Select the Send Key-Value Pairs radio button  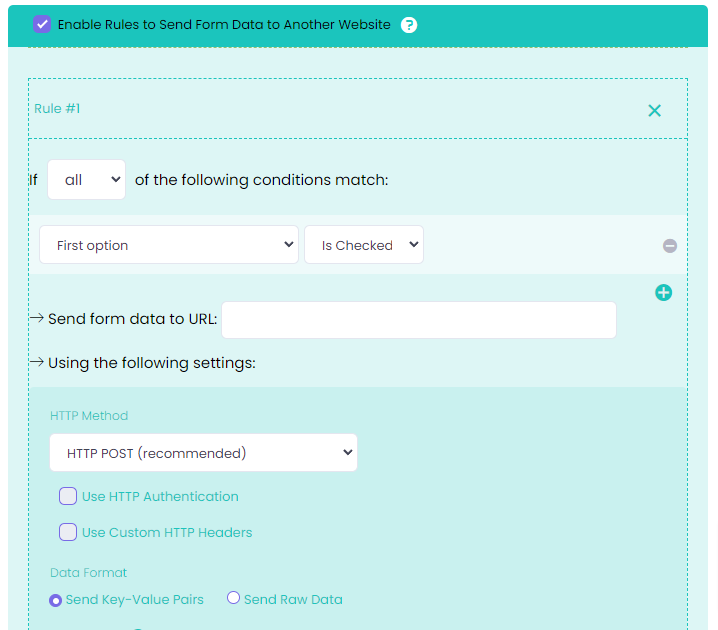pos(56,600)
